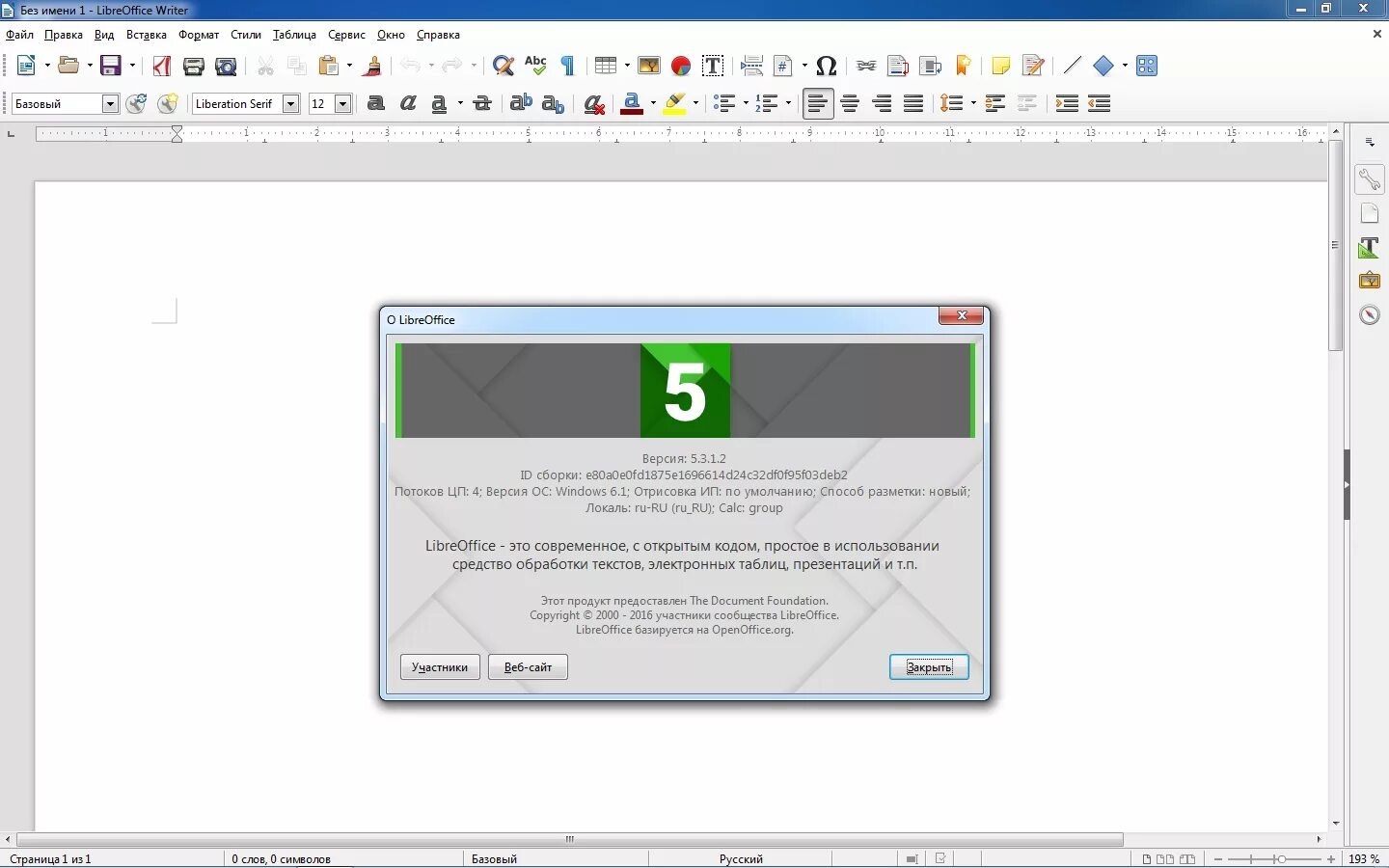Toggle strikethrough formatting
The width and height of the screenshot is (1389, 868).
click(482, 103)
